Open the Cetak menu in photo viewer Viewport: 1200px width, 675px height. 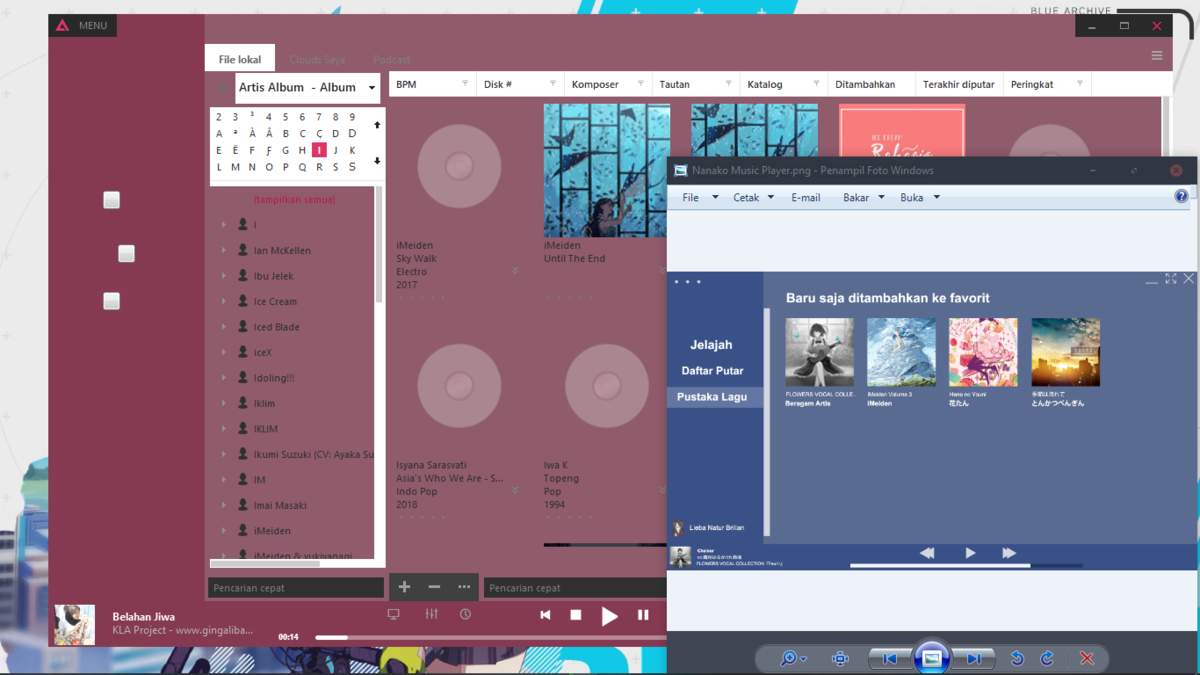point(752,198)
